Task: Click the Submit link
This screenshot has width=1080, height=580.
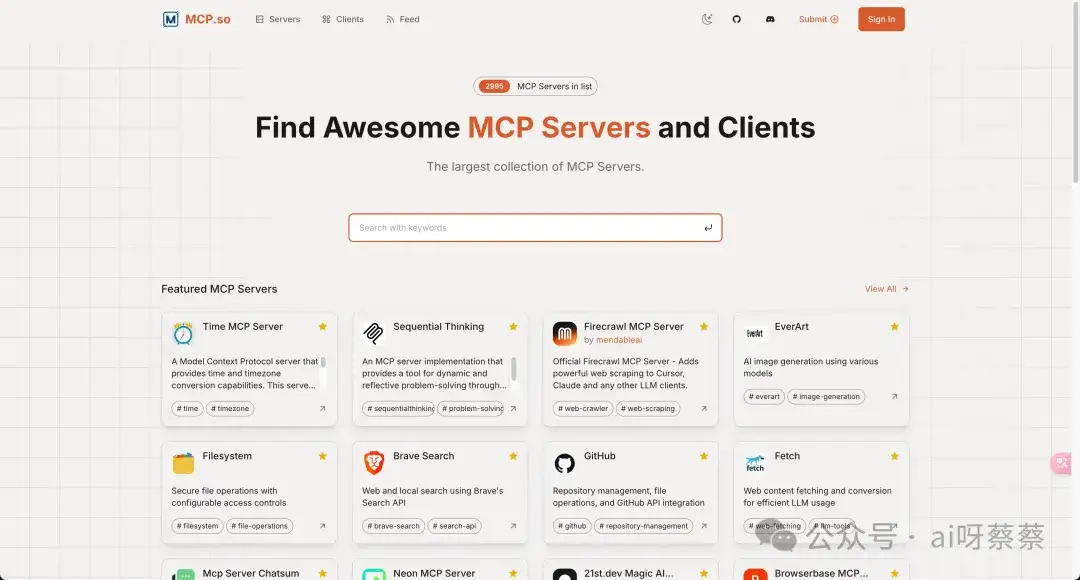Action: coord(818,19)
